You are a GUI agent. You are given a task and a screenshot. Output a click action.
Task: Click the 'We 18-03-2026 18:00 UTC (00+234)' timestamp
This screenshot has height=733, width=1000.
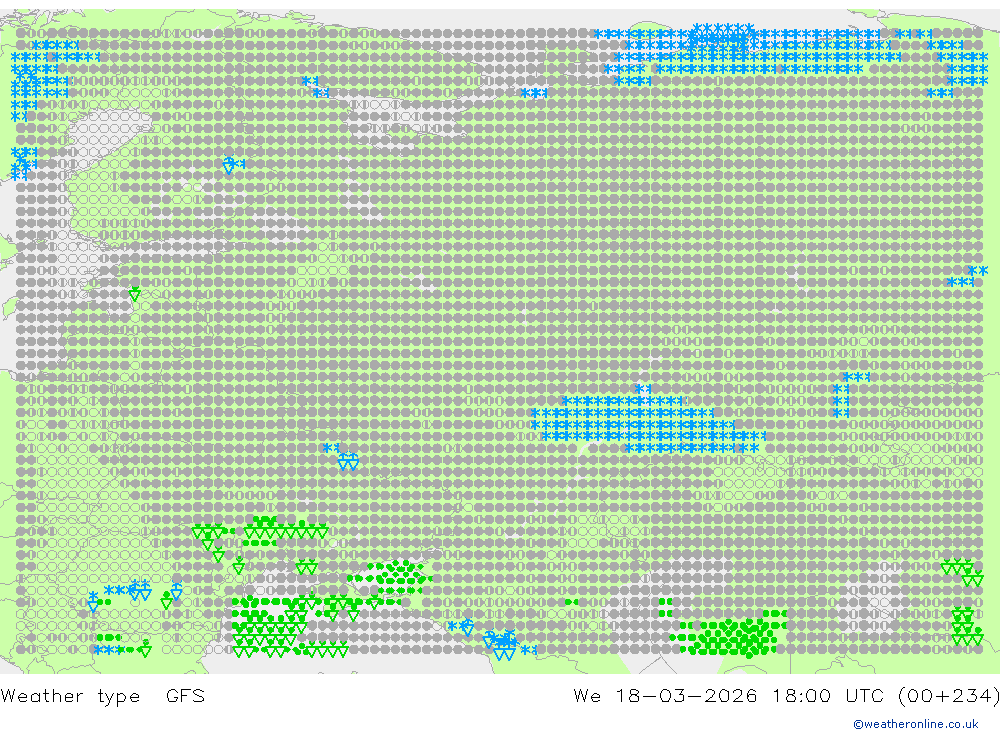point(786,696)
